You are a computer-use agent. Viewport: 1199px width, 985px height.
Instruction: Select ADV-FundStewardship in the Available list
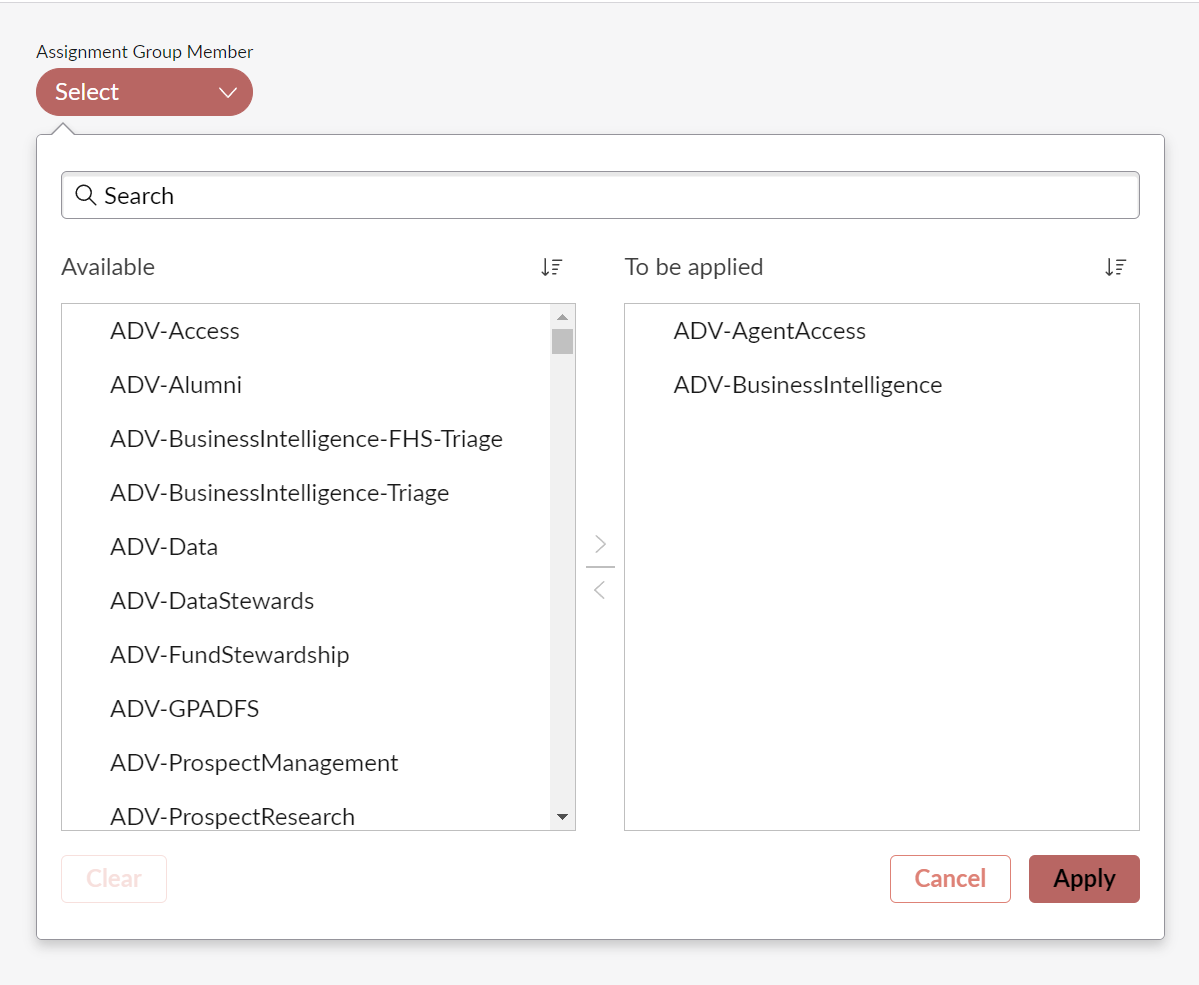pos(229,654)
